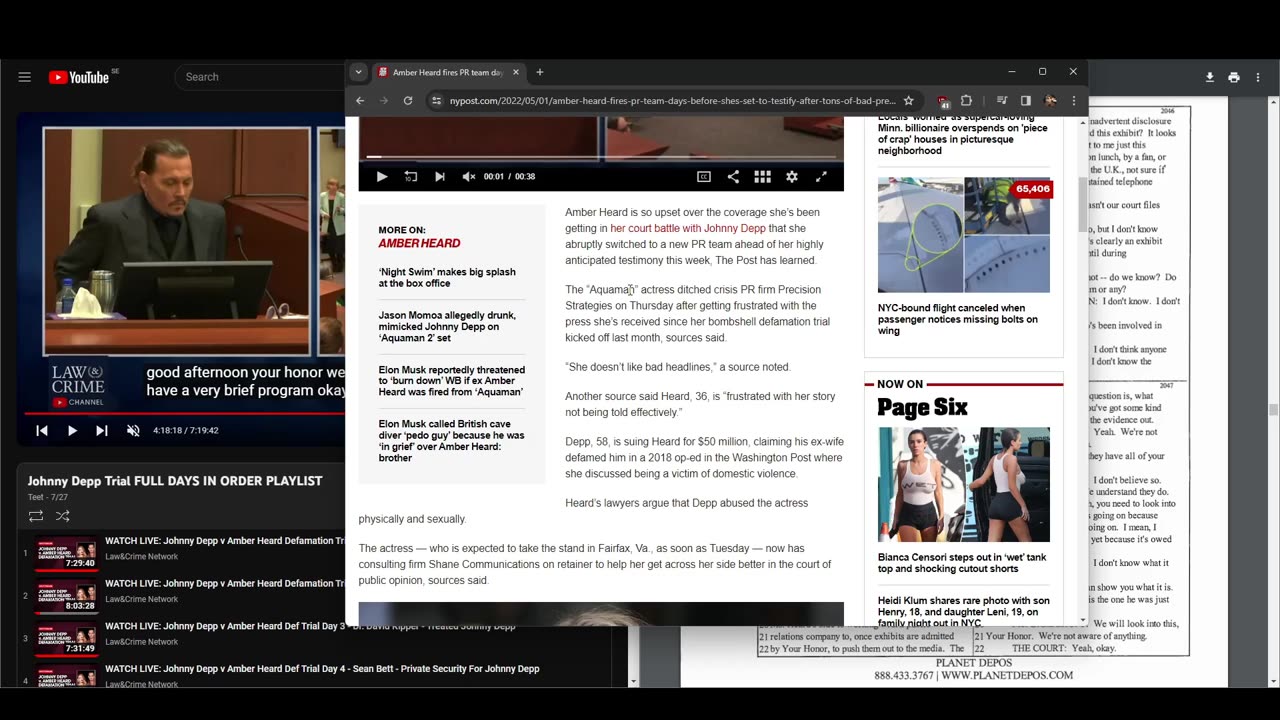Screen dimensions: 1280x720
Task: Click the nypost.com URL in the address bar
Action: (672, 101)
